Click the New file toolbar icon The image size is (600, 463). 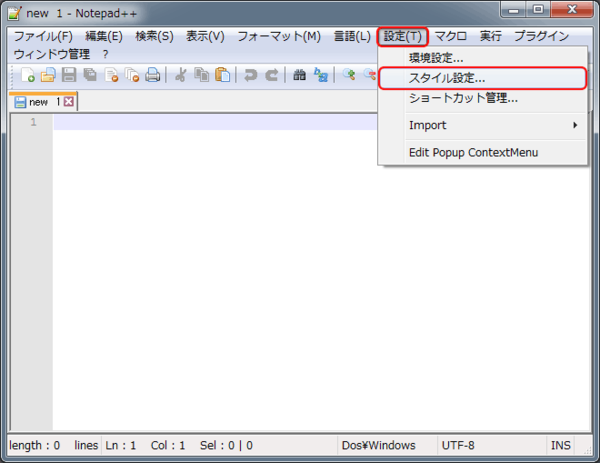tap(28, 75)
